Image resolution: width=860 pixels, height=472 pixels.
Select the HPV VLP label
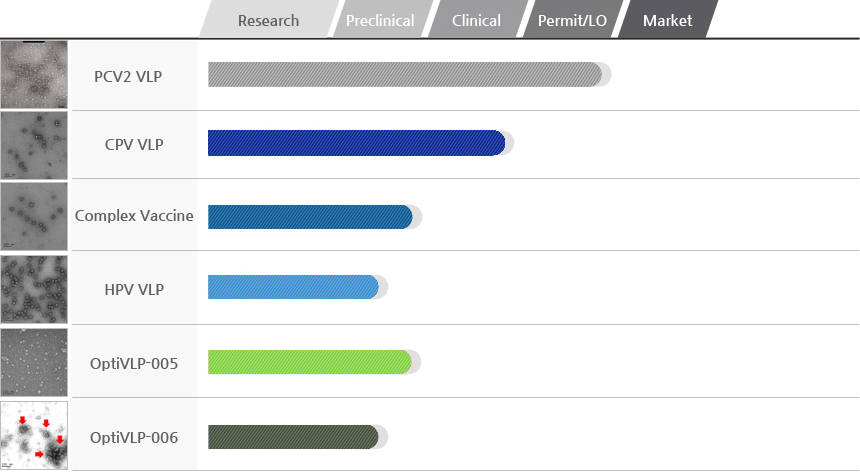(x=134, y=289)
